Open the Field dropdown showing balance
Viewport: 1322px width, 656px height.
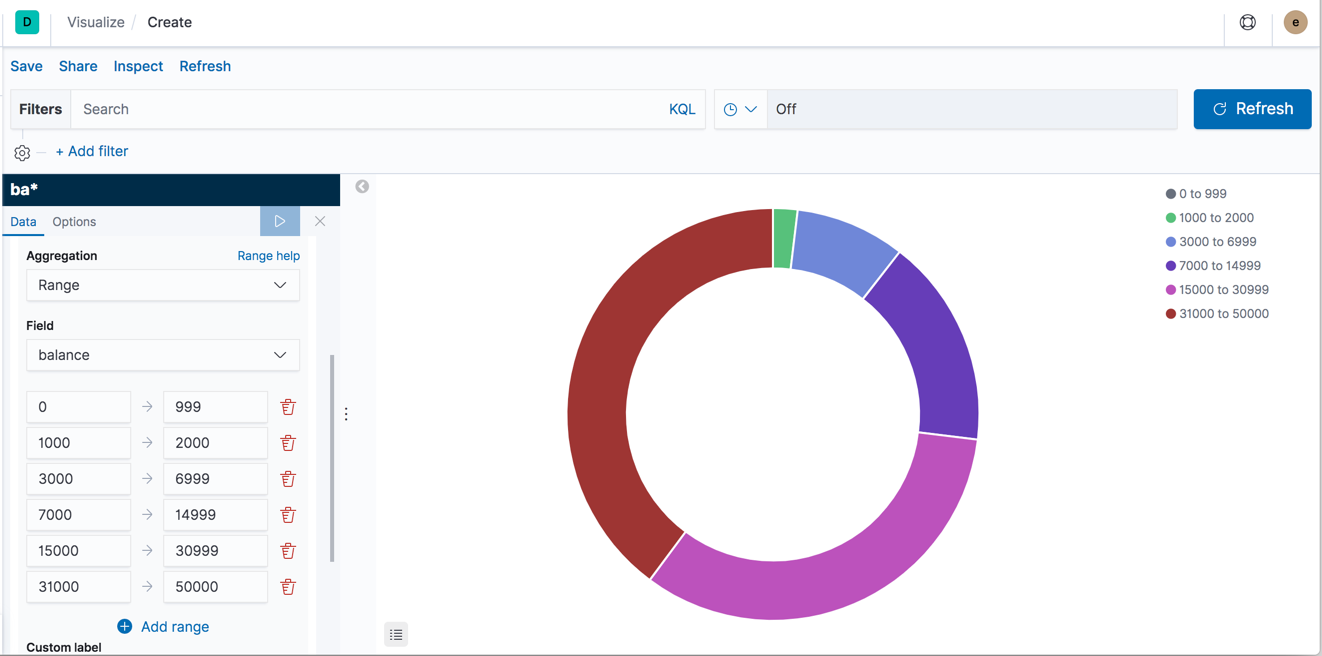pyautogui.click(x=162, y=355)
